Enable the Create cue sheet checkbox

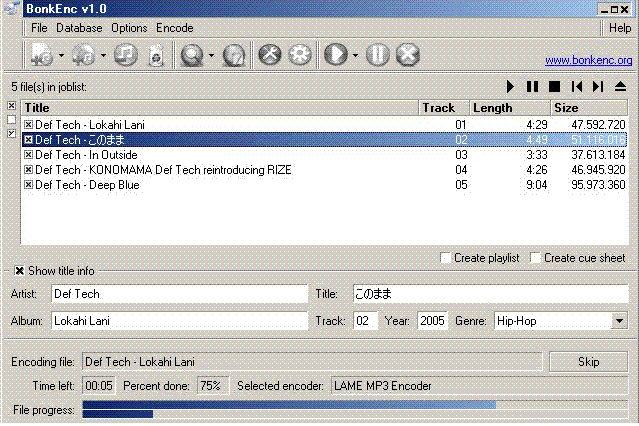[535, 258]
